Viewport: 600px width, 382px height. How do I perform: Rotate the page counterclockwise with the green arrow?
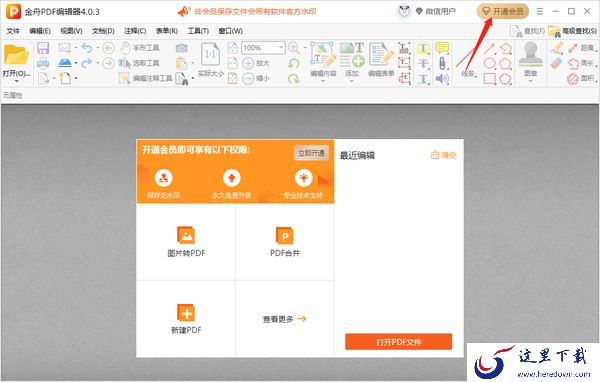[x=293, y=63]
